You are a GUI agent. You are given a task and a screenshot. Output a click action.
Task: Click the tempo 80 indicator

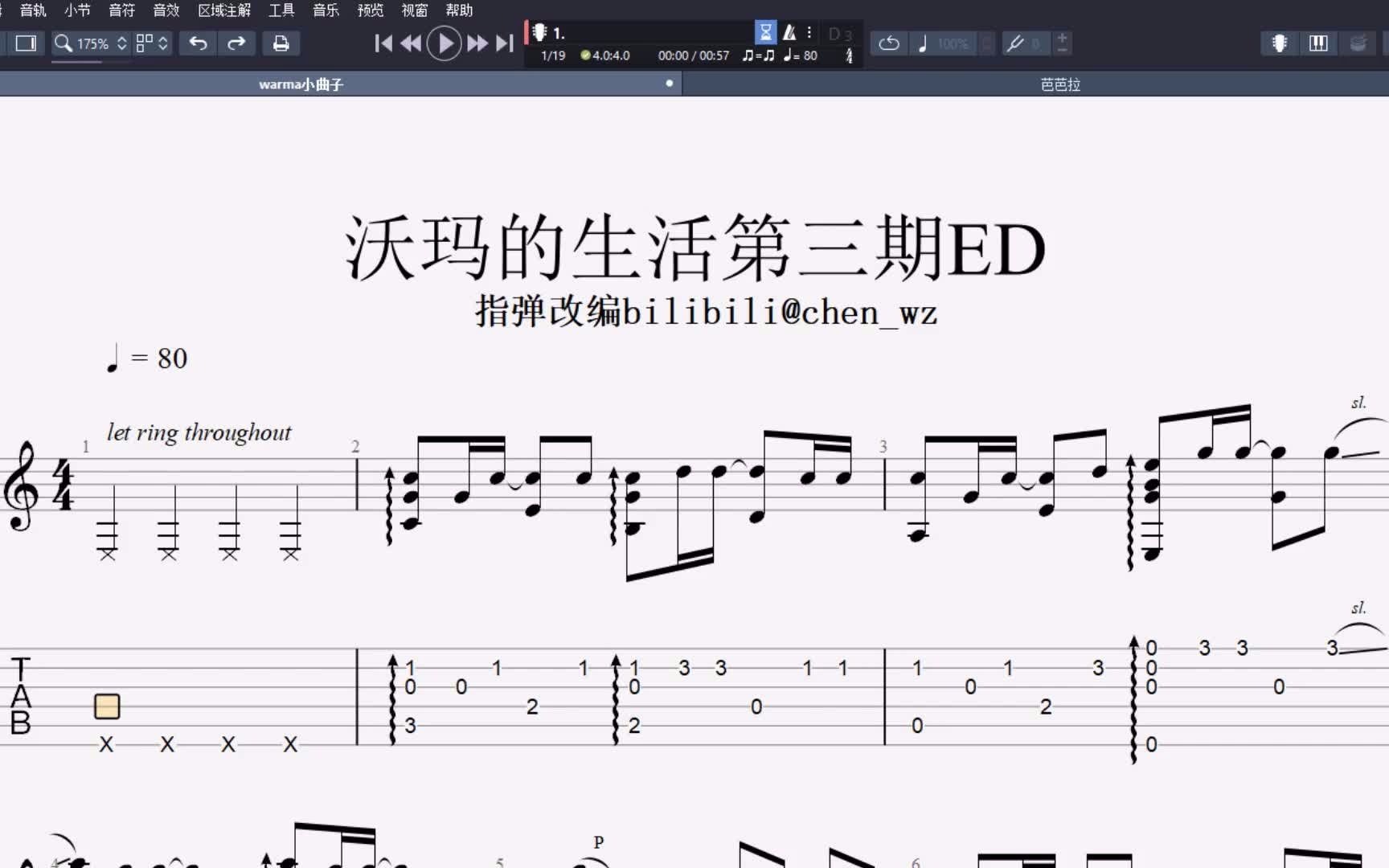[801, 56]
